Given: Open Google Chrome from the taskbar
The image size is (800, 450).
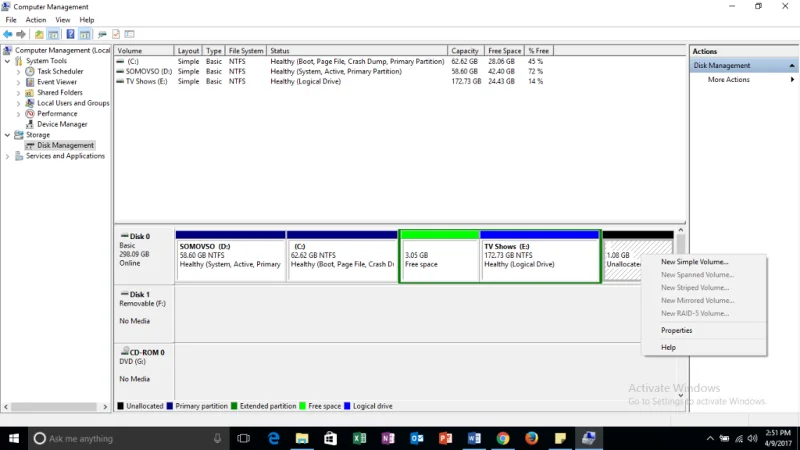Looking at the screenshot, I should pos(503,438).
